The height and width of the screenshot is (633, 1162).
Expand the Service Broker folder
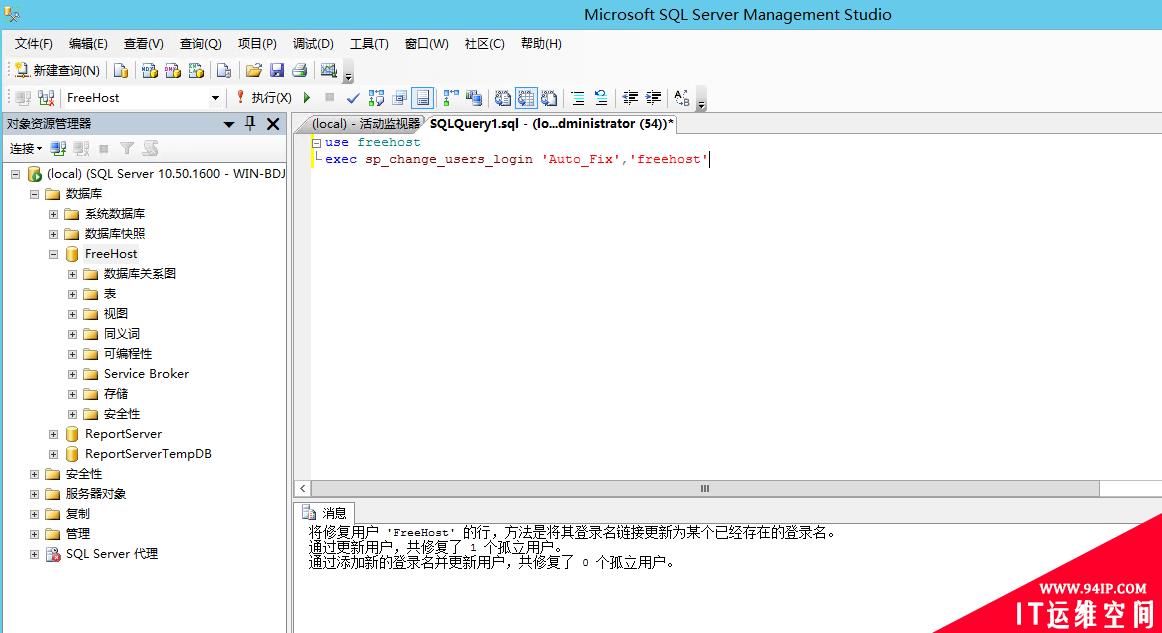tap(73, 374)
